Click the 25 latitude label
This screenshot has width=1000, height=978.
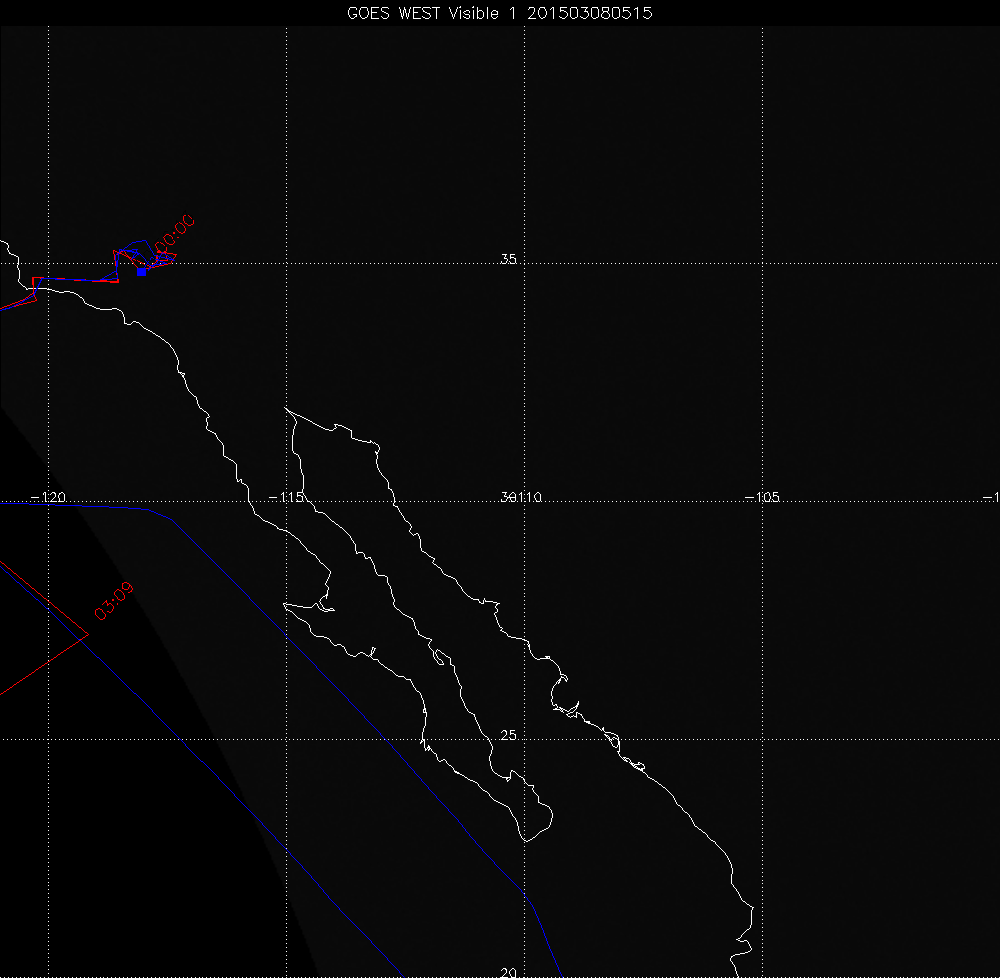click(x=508, y=736)
